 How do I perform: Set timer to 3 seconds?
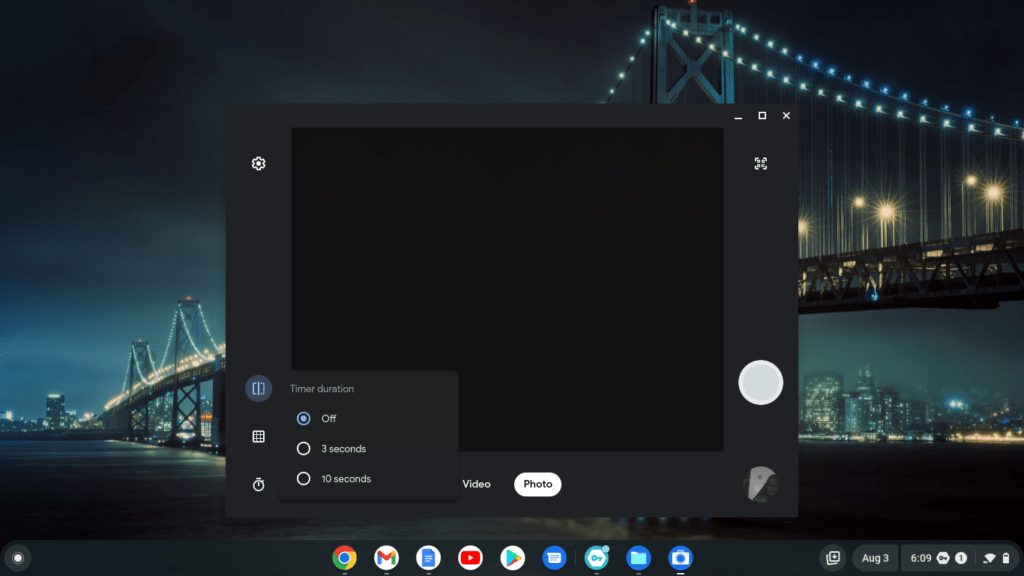pyautogui.click(x=303, y=448)
